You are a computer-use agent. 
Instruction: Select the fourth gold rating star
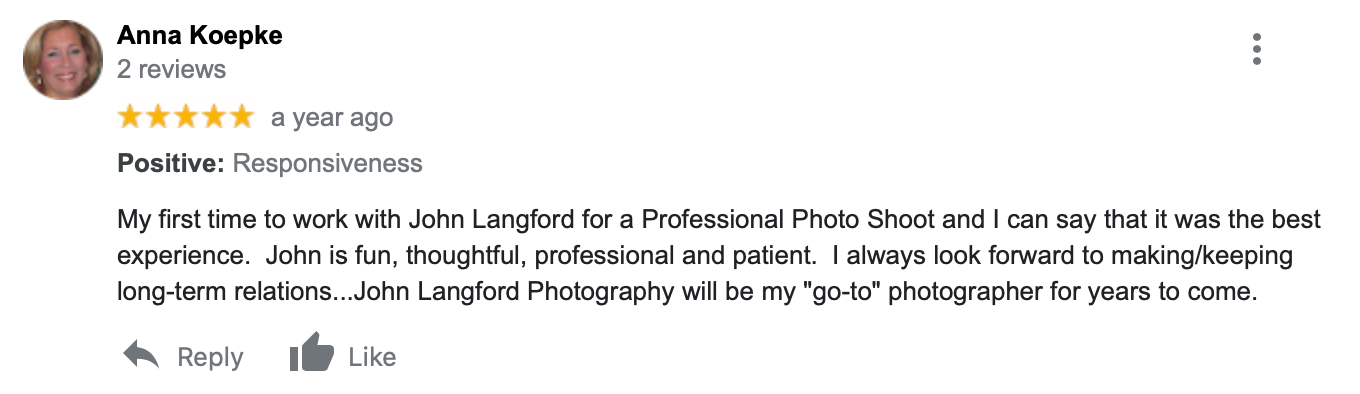point(213,117)
